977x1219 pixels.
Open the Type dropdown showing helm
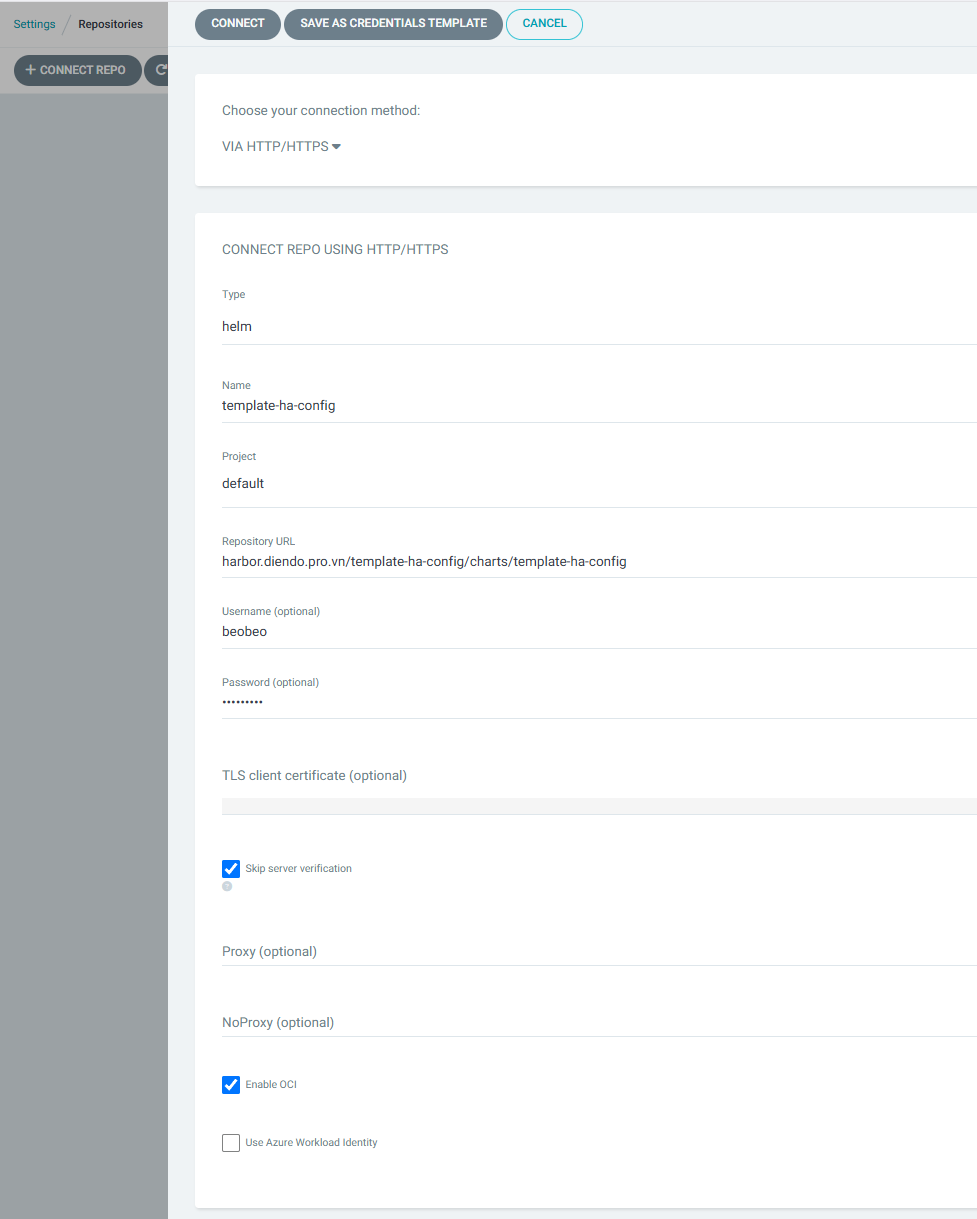click(598, 326)
